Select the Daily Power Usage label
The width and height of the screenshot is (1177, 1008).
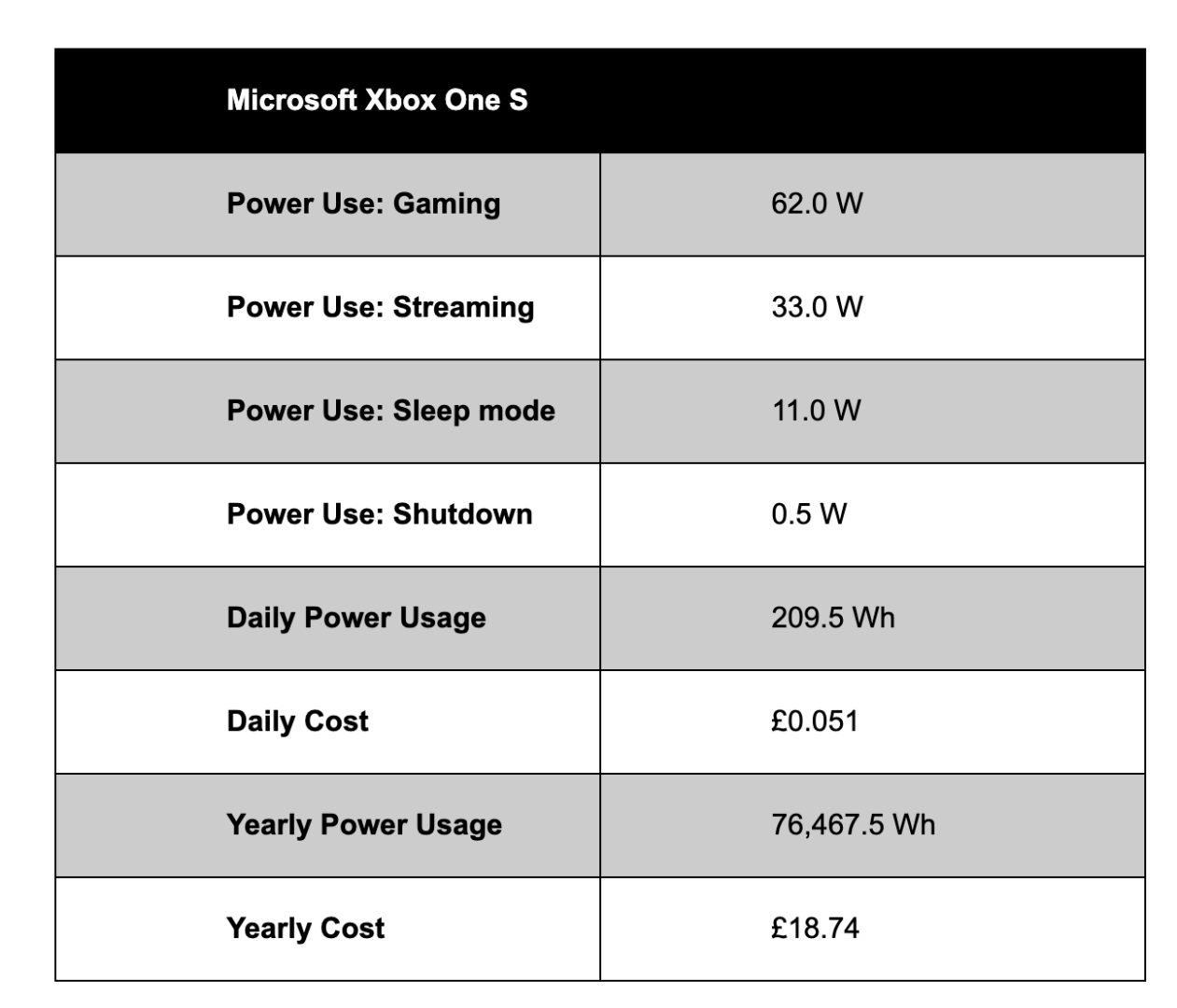tap(356, 618)
